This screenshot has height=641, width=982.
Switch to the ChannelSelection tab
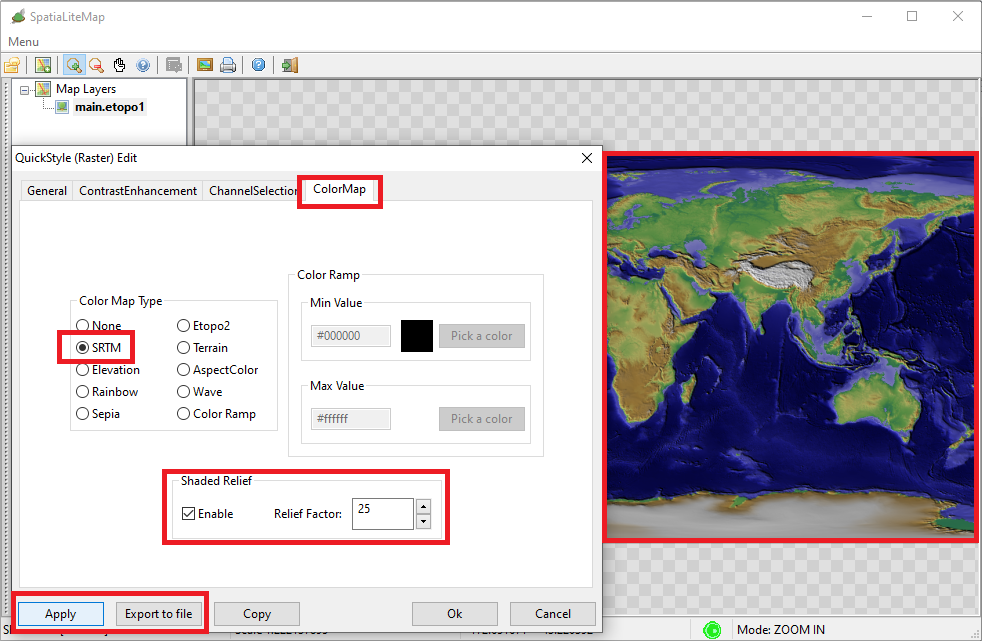pyautogui.click(x=251, y=191)
